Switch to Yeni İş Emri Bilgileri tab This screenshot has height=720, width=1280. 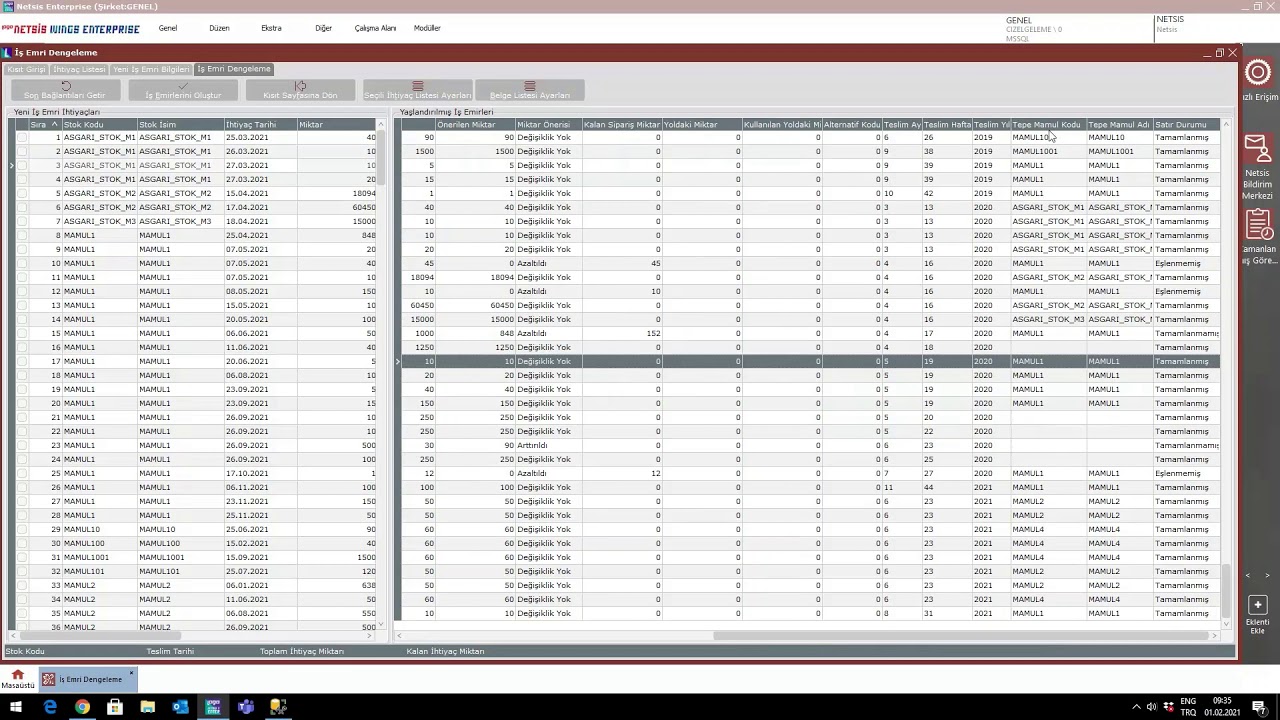click(151, 69)
